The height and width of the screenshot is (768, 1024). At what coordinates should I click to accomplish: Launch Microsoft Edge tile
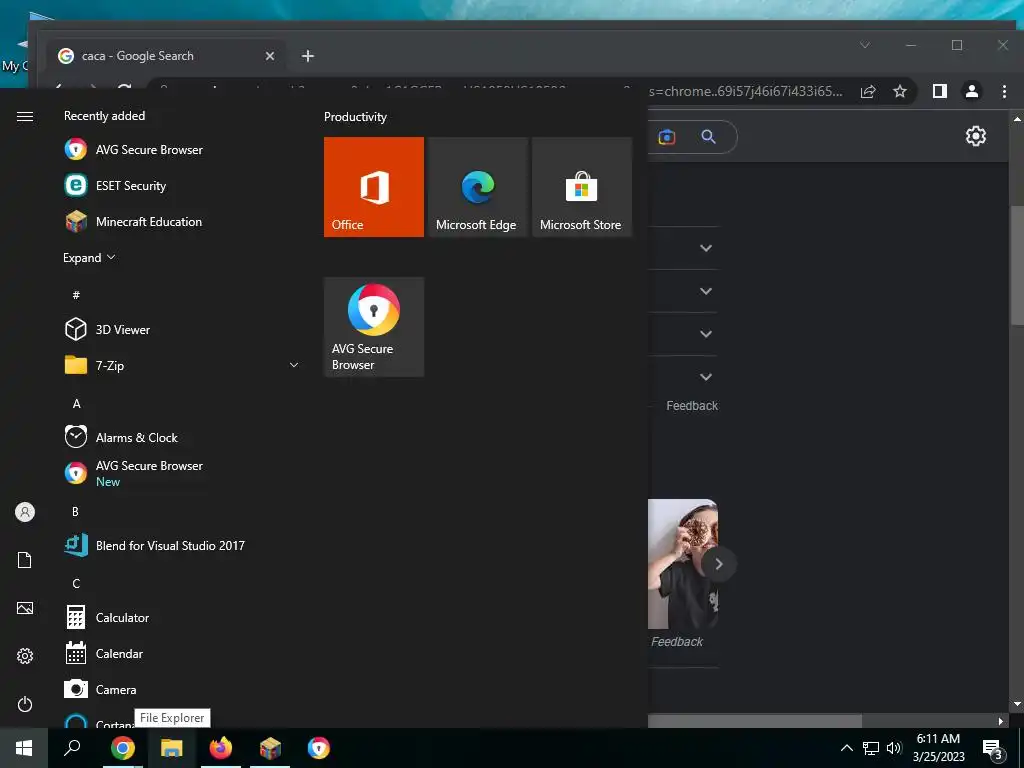(x=477, y=187)
